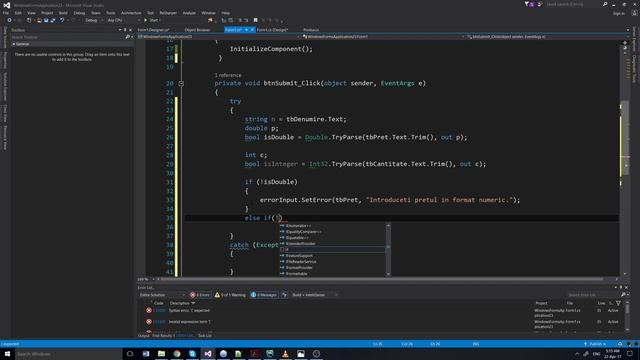The height and width of the screenshot is (360, 640).
Task: Click the Visual Studio taskbar icon
Action: pos(208,354)
